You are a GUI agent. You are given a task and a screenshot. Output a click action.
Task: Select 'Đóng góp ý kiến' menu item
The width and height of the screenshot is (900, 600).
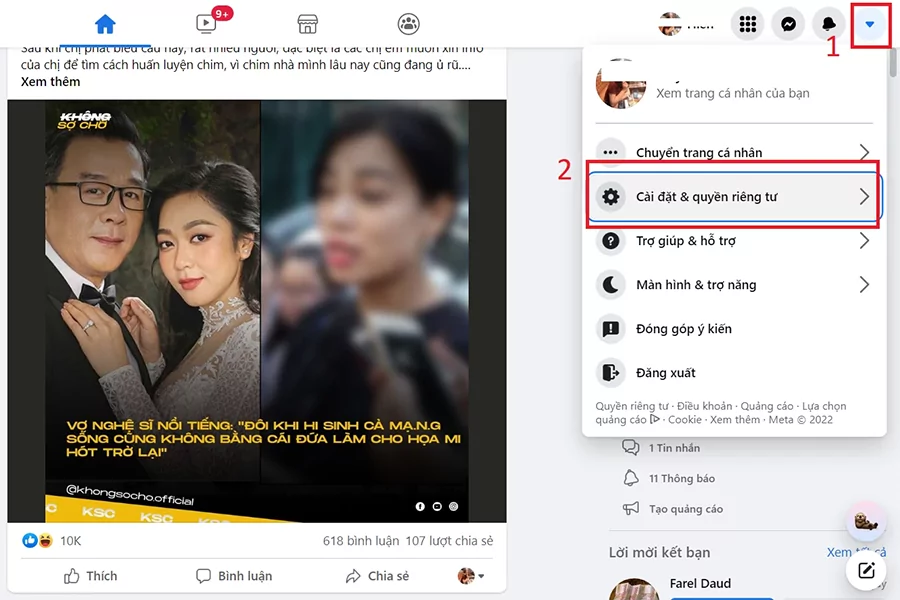734,329
